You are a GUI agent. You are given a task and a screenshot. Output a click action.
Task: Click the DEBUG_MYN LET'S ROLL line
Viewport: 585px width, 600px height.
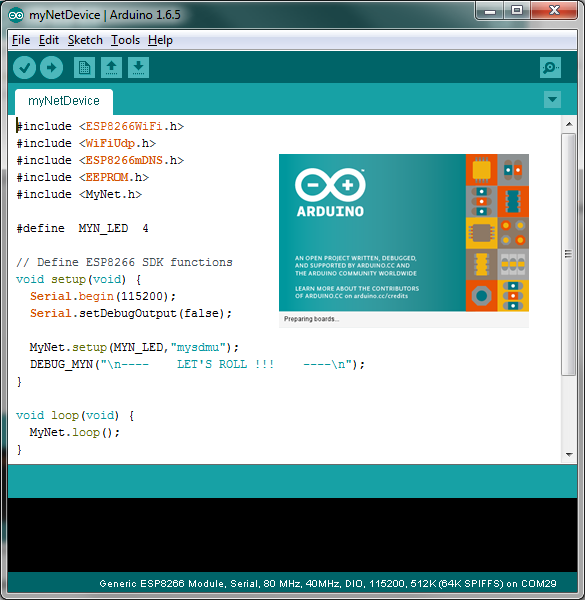(x=197, y=364)
